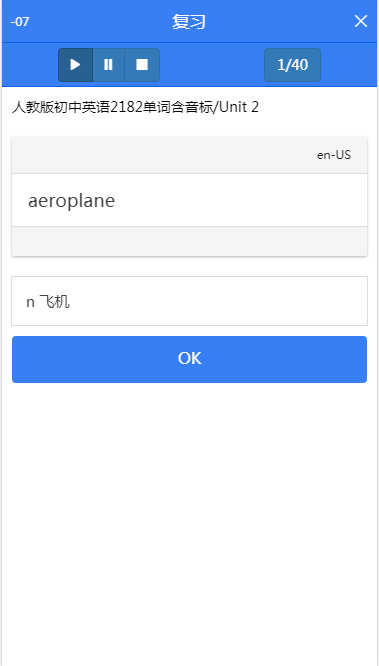Pause the word review playback
The height and width of the screenshot is (666, 379).
[x=109, y=65]
